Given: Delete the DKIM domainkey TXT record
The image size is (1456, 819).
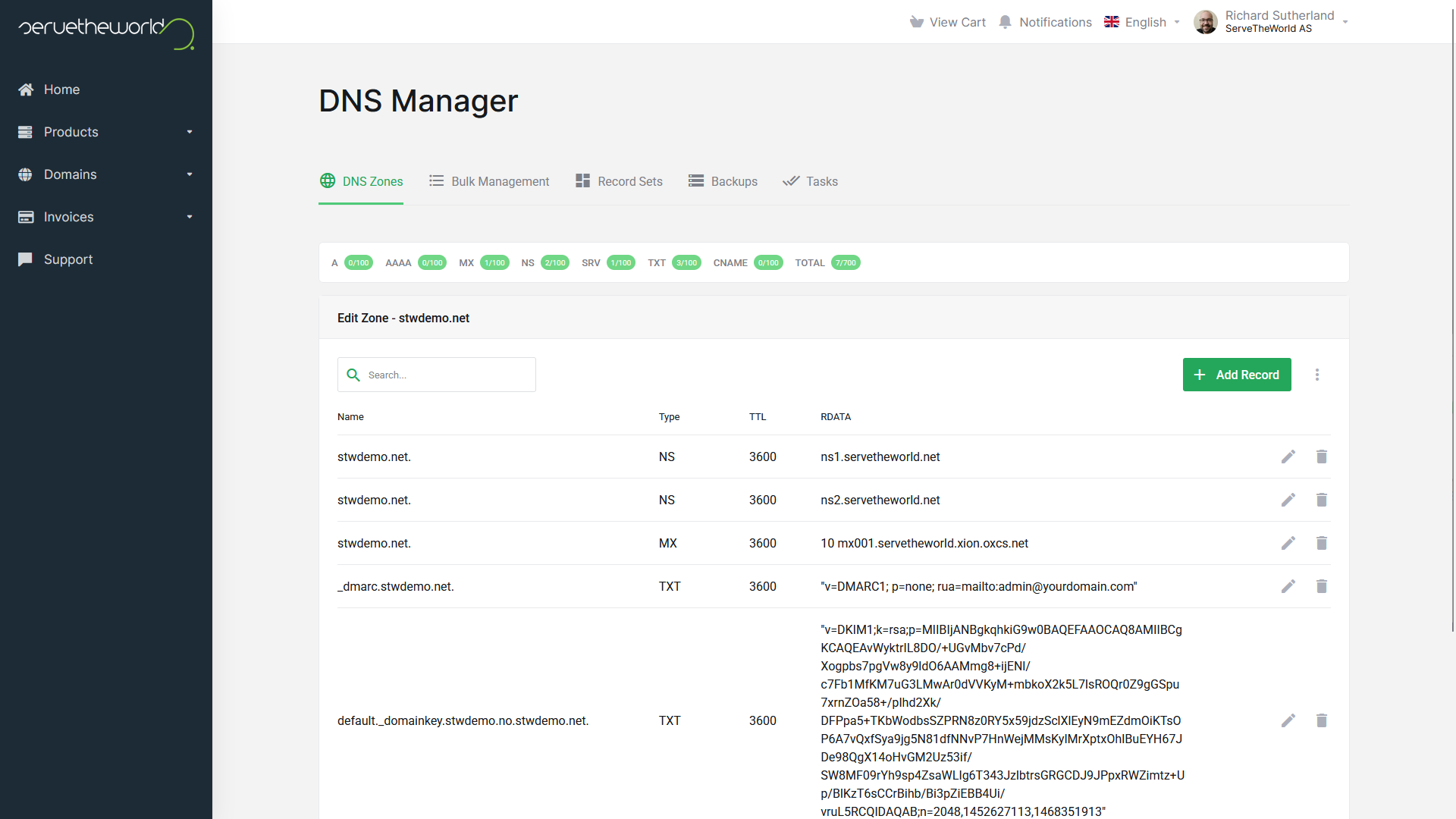Looking at the screenshot, I should tap(1321, 720).
